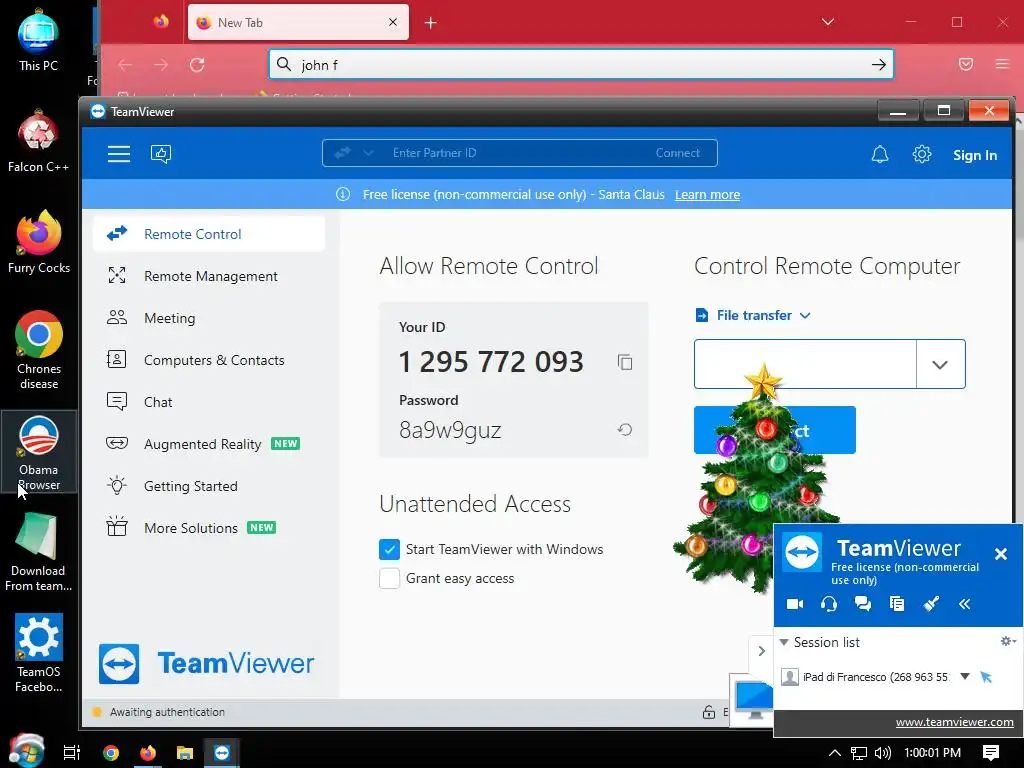The height and width of the screenshot is (768, 1024).
Task: Open Remote Management section
Action: click(x=209, y=276)
